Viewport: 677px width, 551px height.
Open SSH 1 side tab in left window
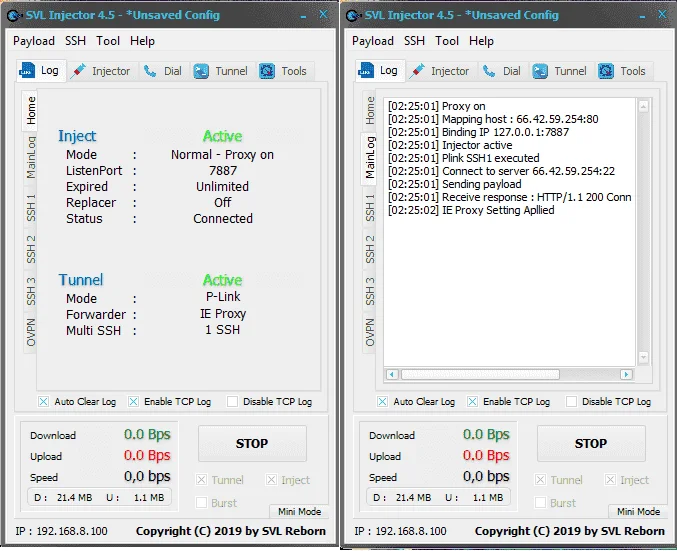coord(30,207)
